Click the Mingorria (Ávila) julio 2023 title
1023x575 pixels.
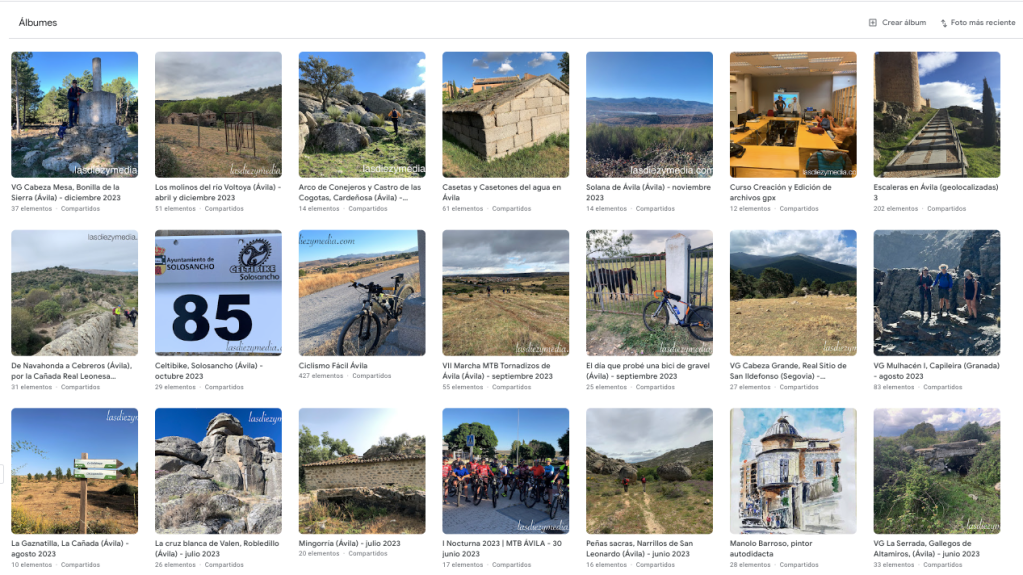click(x=349, y=543)
